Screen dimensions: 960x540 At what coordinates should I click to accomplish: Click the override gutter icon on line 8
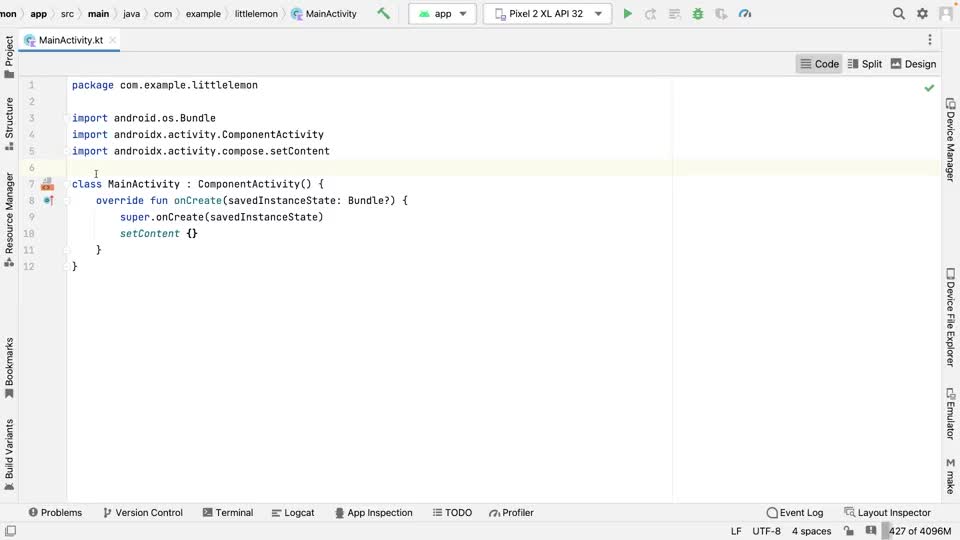[47, 201]
